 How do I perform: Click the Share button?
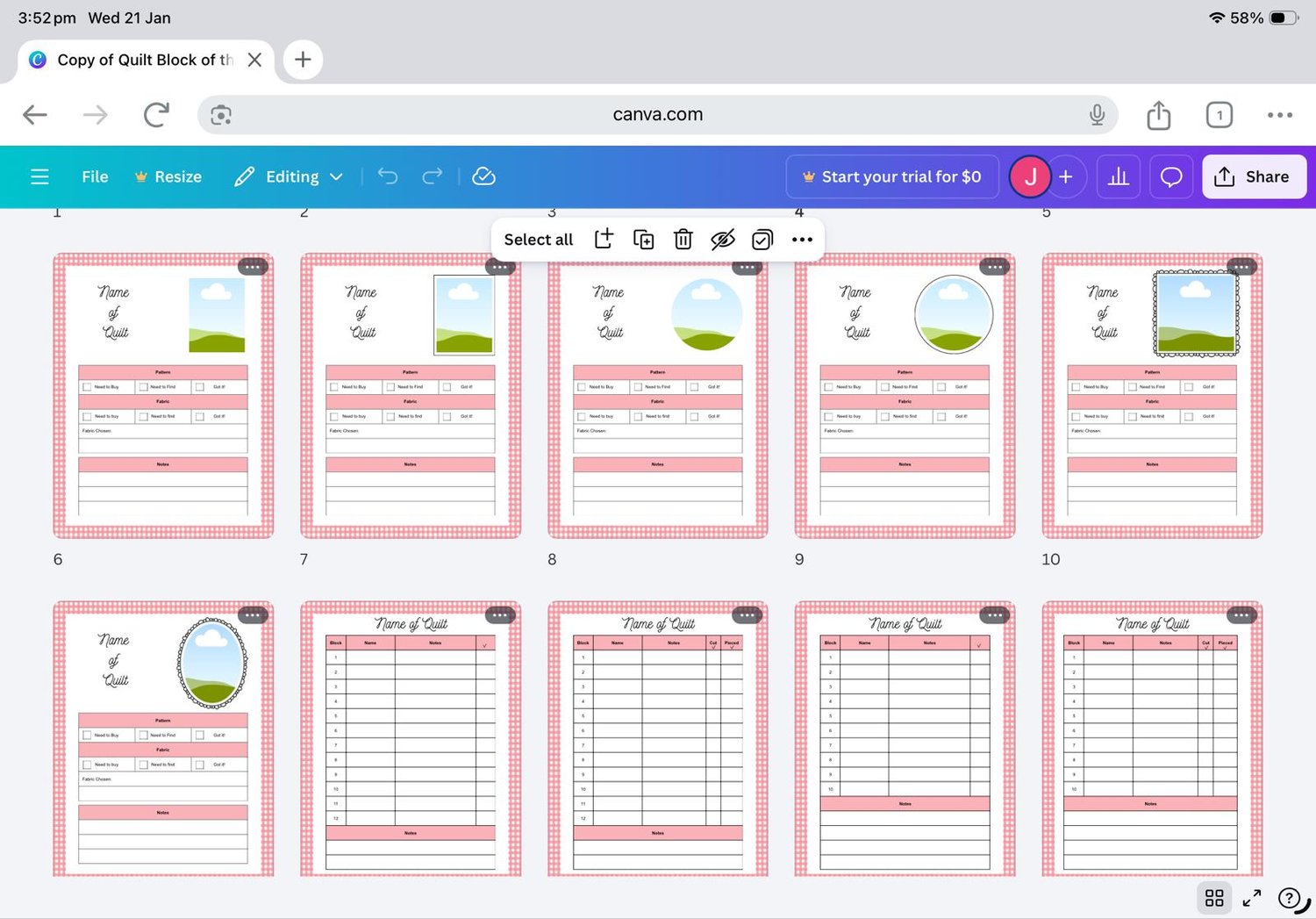click(x=1254, y=176)
